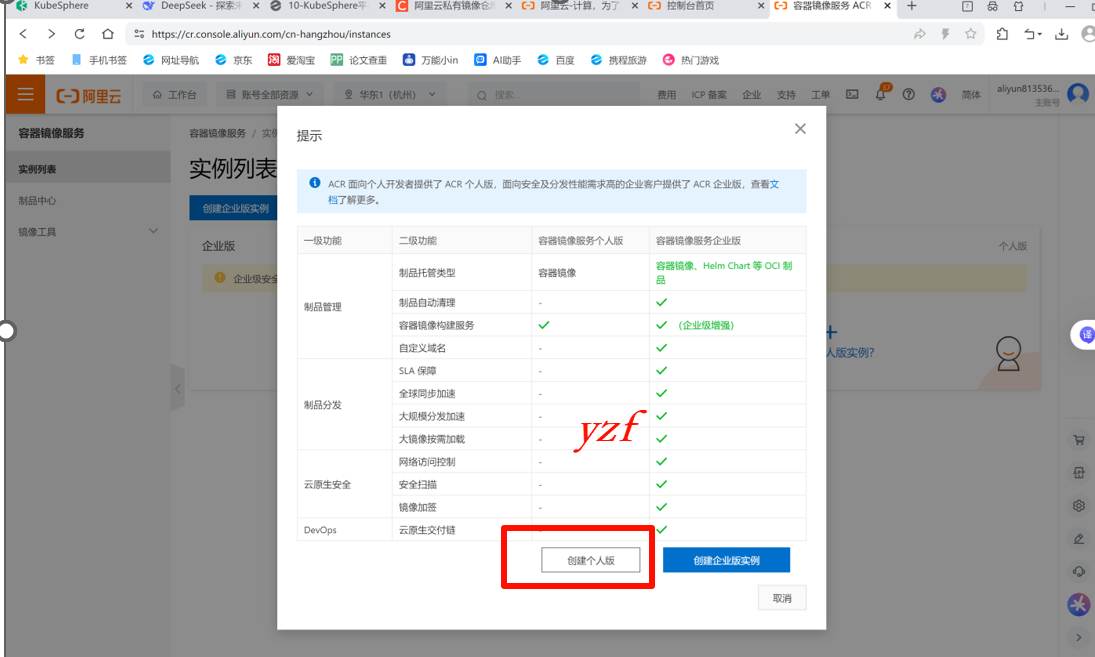Image resolution: width=1095 pixels, height=657 pixels.
Task: Click the gear icon on right sidebar
Action: coord(1079,505)
